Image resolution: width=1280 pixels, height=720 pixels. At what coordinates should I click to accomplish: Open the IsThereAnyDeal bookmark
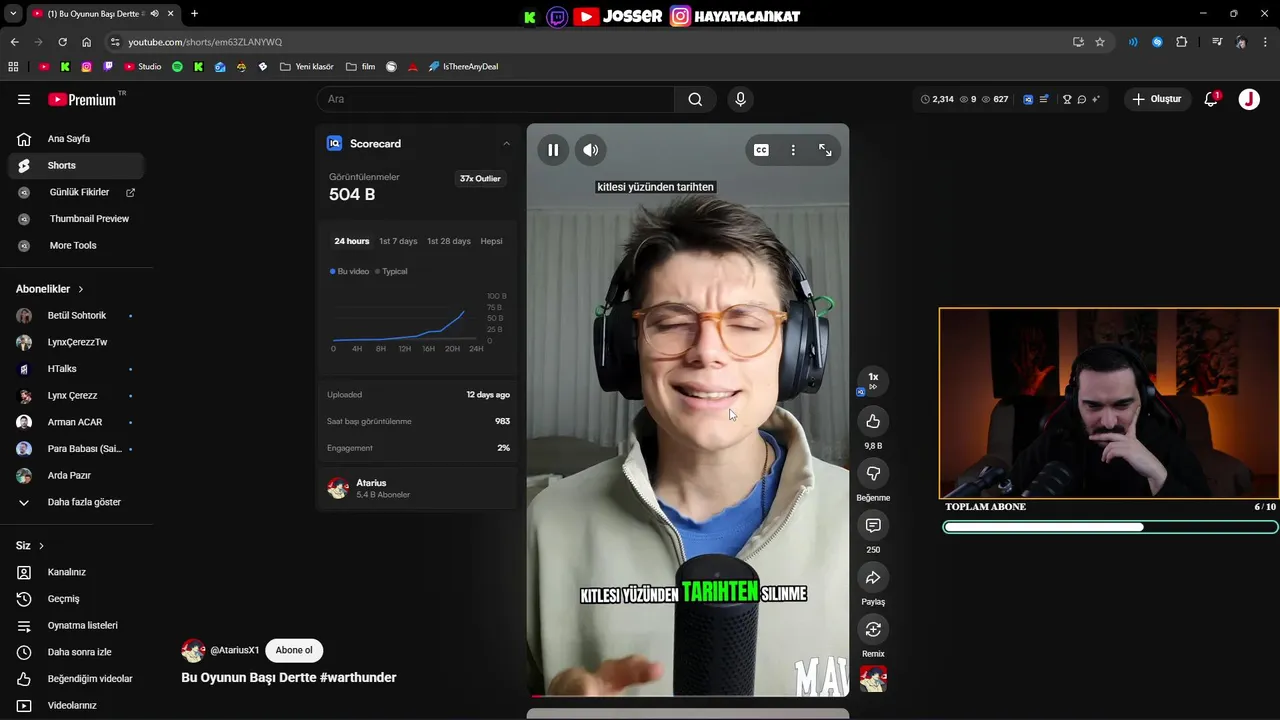463,67
